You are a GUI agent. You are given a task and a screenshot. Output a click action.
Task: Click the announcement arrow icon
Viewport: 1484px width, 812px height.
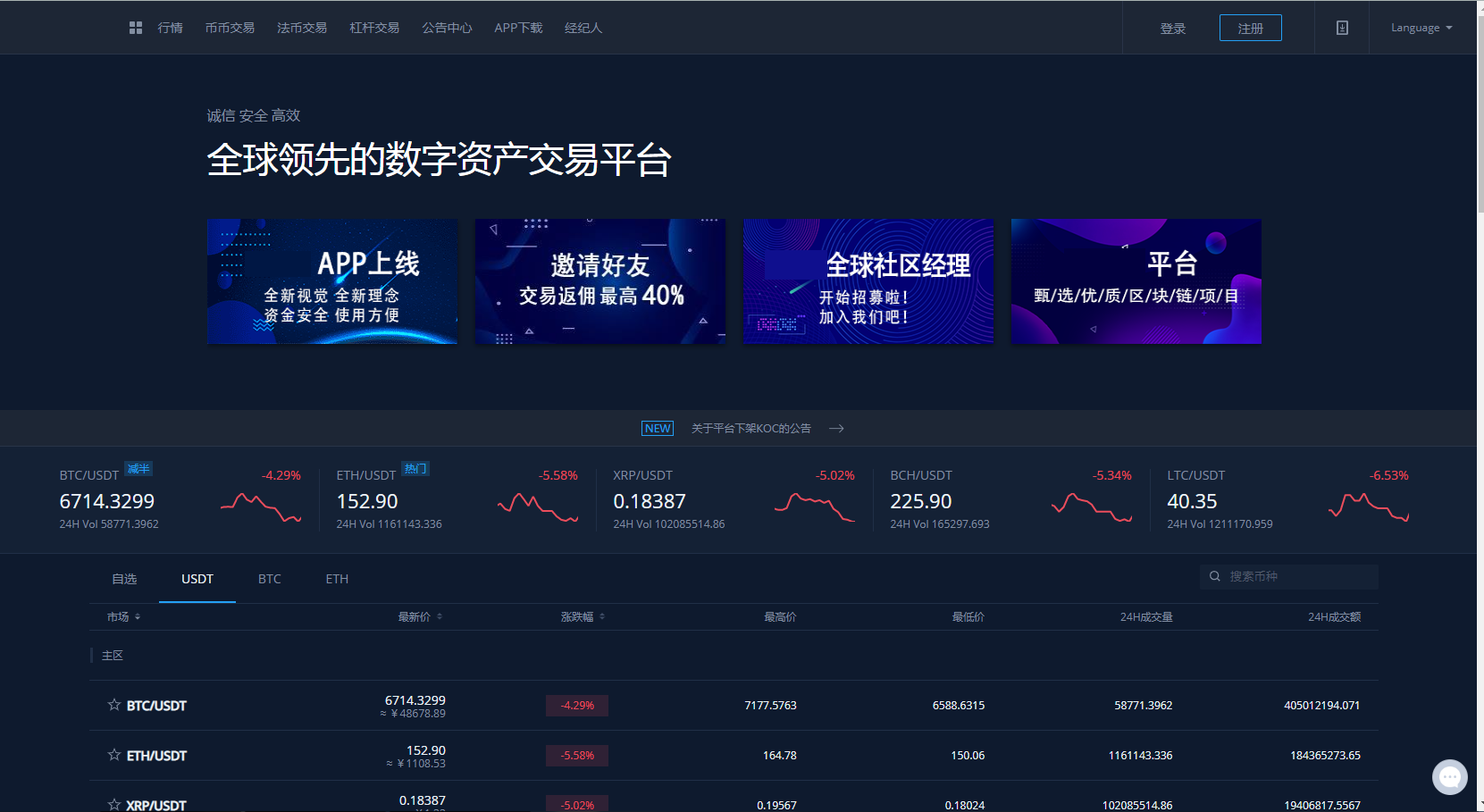[x=836, y=429]
